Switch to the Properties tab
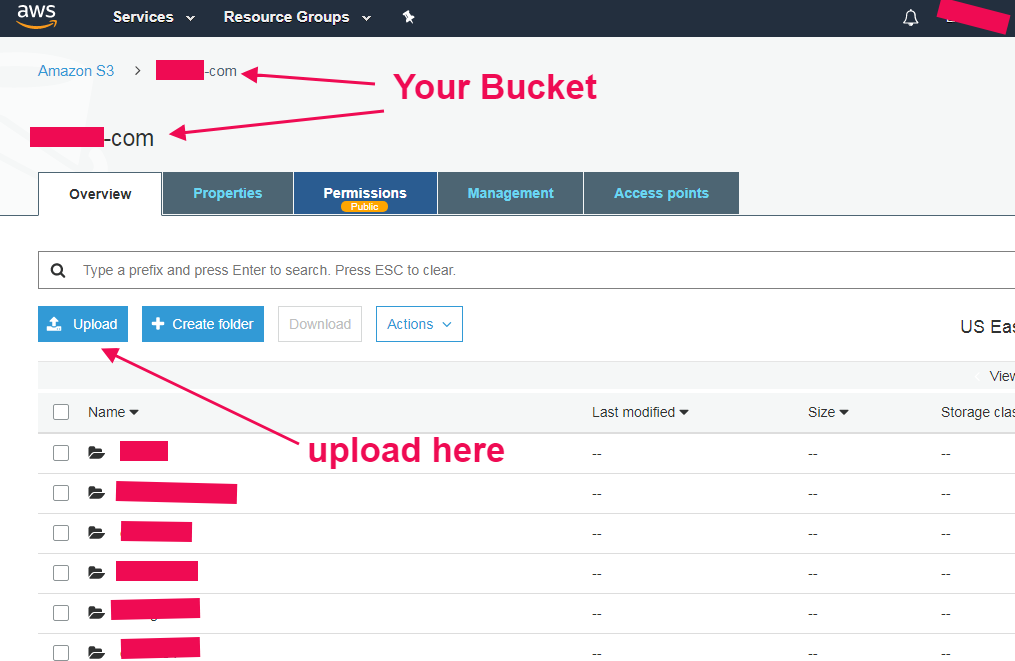Screen dimensions: 1015x661 pos(228,193)
